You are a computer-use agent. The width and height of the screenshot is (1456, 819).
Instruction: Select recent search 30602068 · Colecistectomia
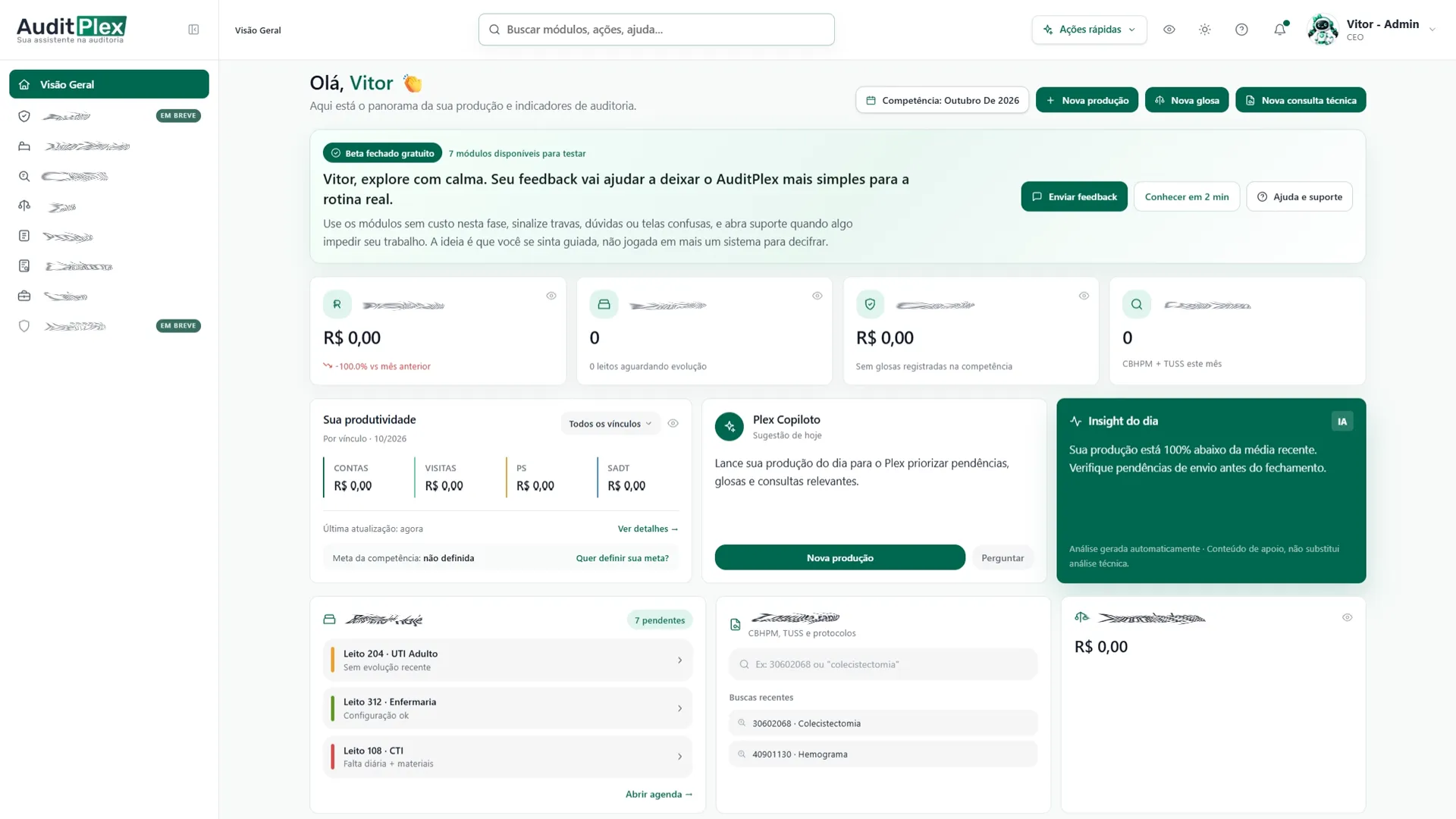883,723
